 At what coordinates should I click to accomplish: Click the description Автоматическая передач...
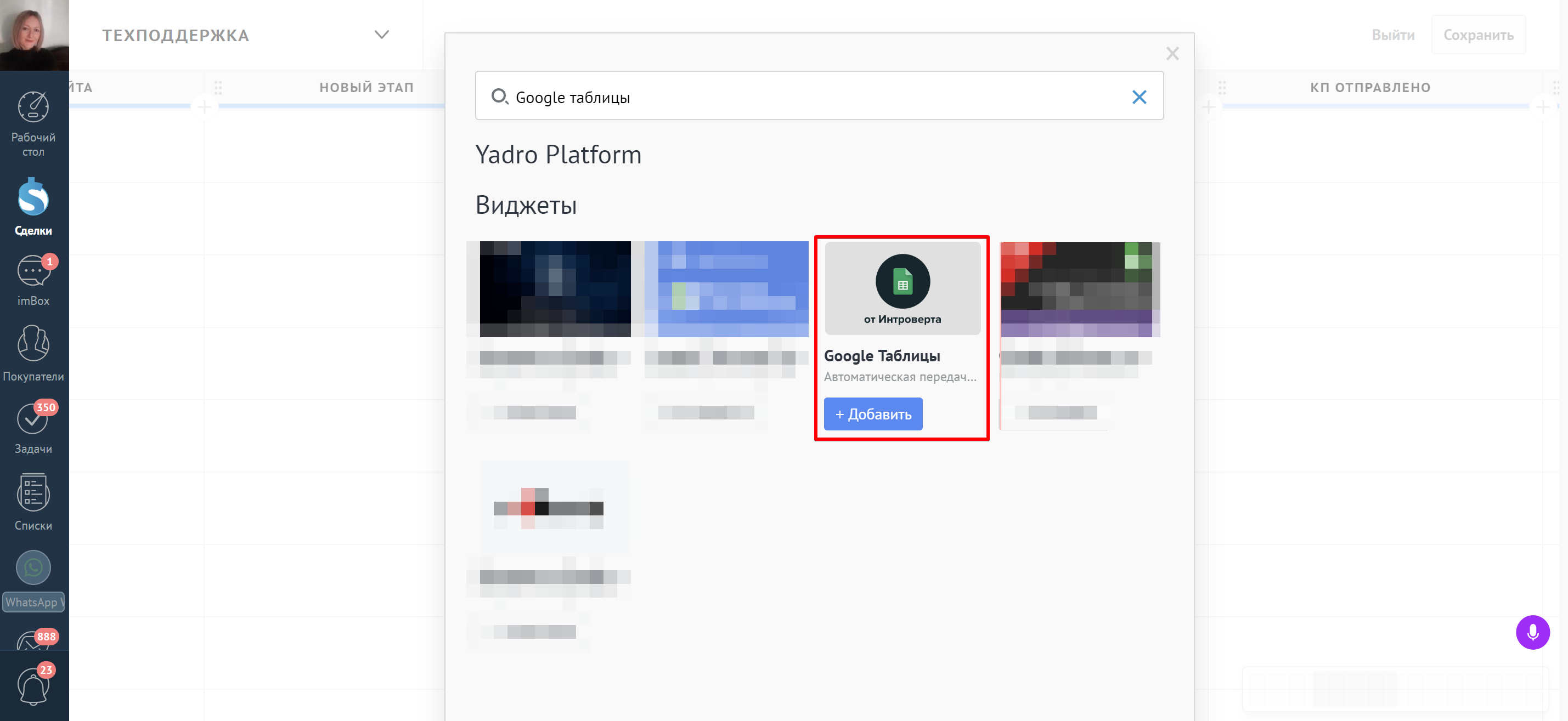click(900, 377)
